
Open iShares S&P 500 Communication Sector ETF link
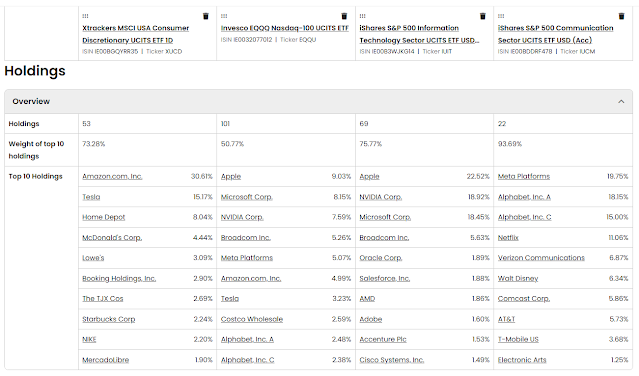555,34
